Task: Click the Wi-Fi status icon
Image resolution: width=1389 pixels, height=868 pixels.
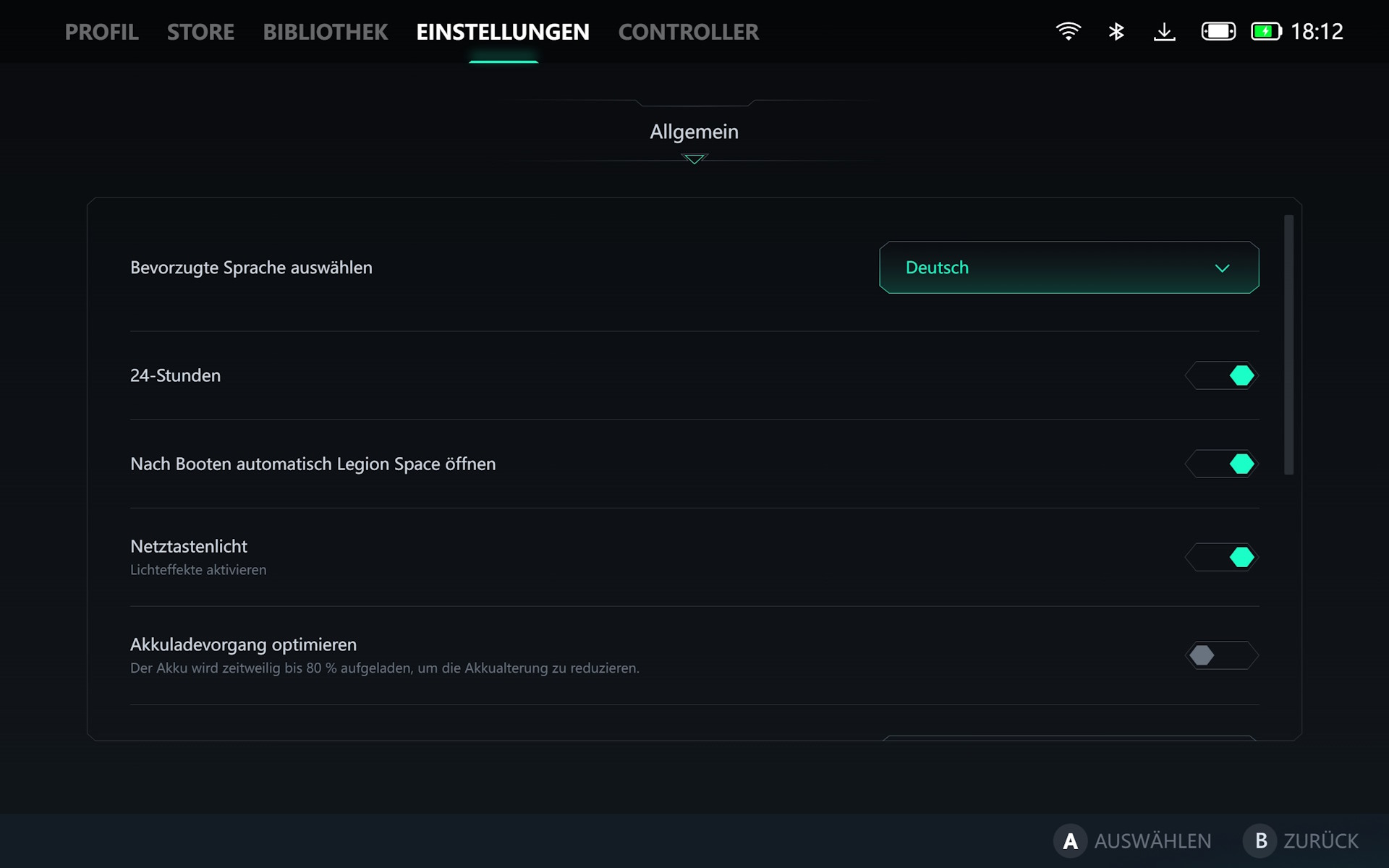Action: click(x=1068, y=31)
